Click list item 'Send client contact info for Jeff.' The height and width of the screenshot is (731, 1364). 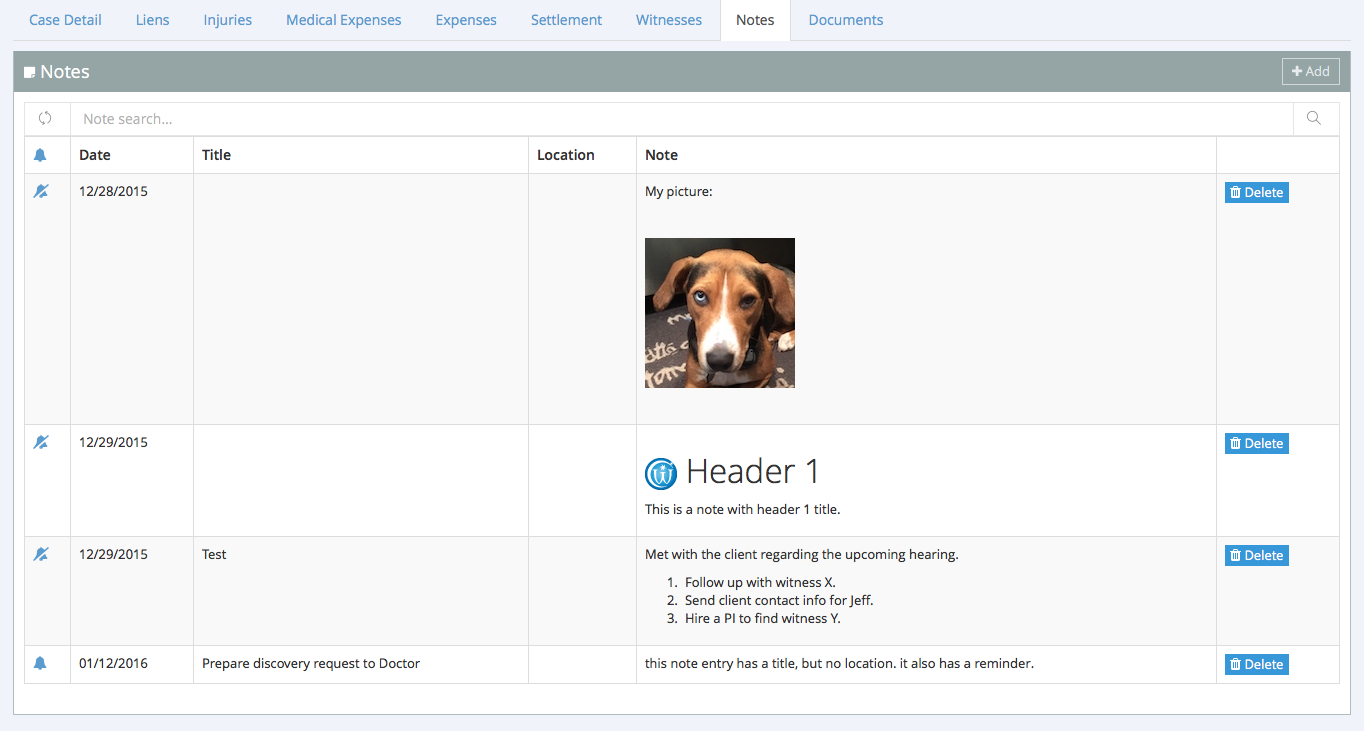coord(780,600)
